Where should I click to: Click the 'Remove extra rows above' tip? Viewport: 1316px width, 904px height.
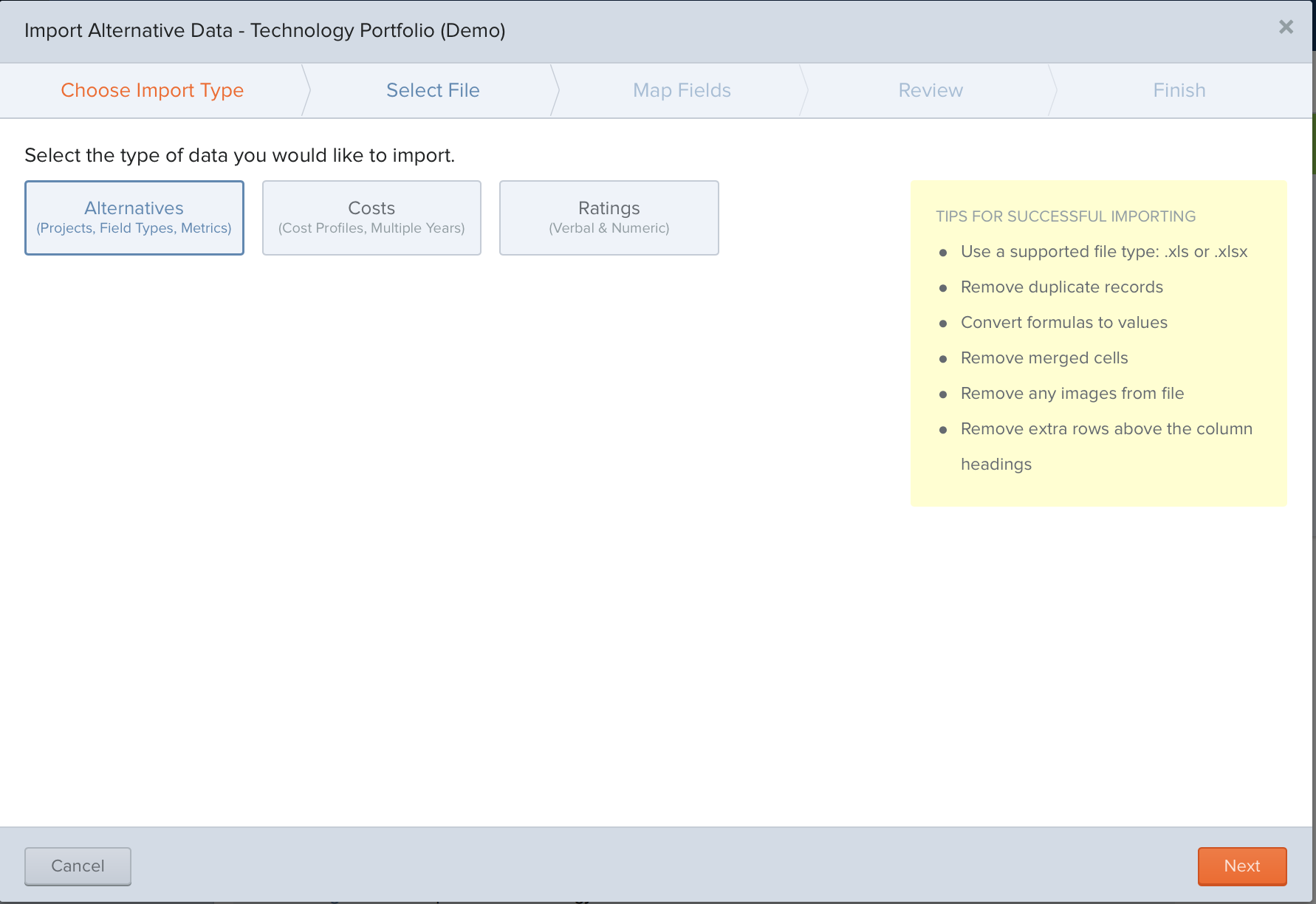pos(1106,446)
